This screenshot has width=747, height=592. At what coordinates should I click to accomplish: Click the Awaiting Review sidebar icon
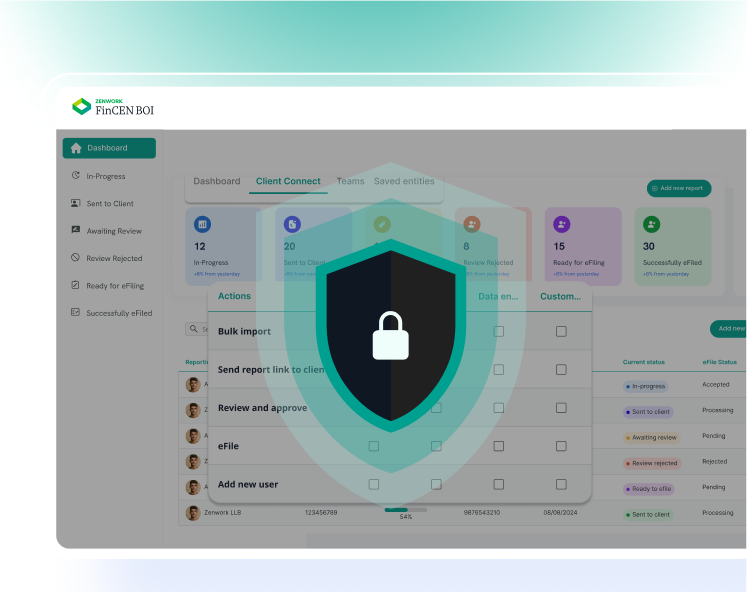[x=75, y=230]
